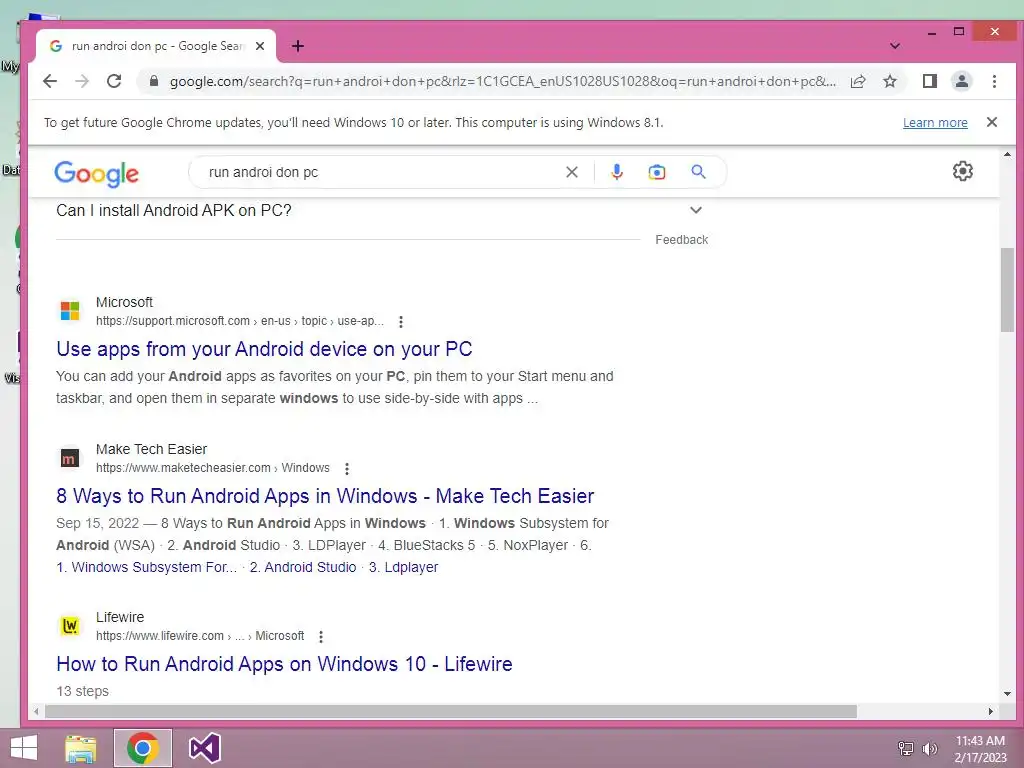1024x768 pixels.
Task: Close the Google Search tab
Action: coord(260,46)
